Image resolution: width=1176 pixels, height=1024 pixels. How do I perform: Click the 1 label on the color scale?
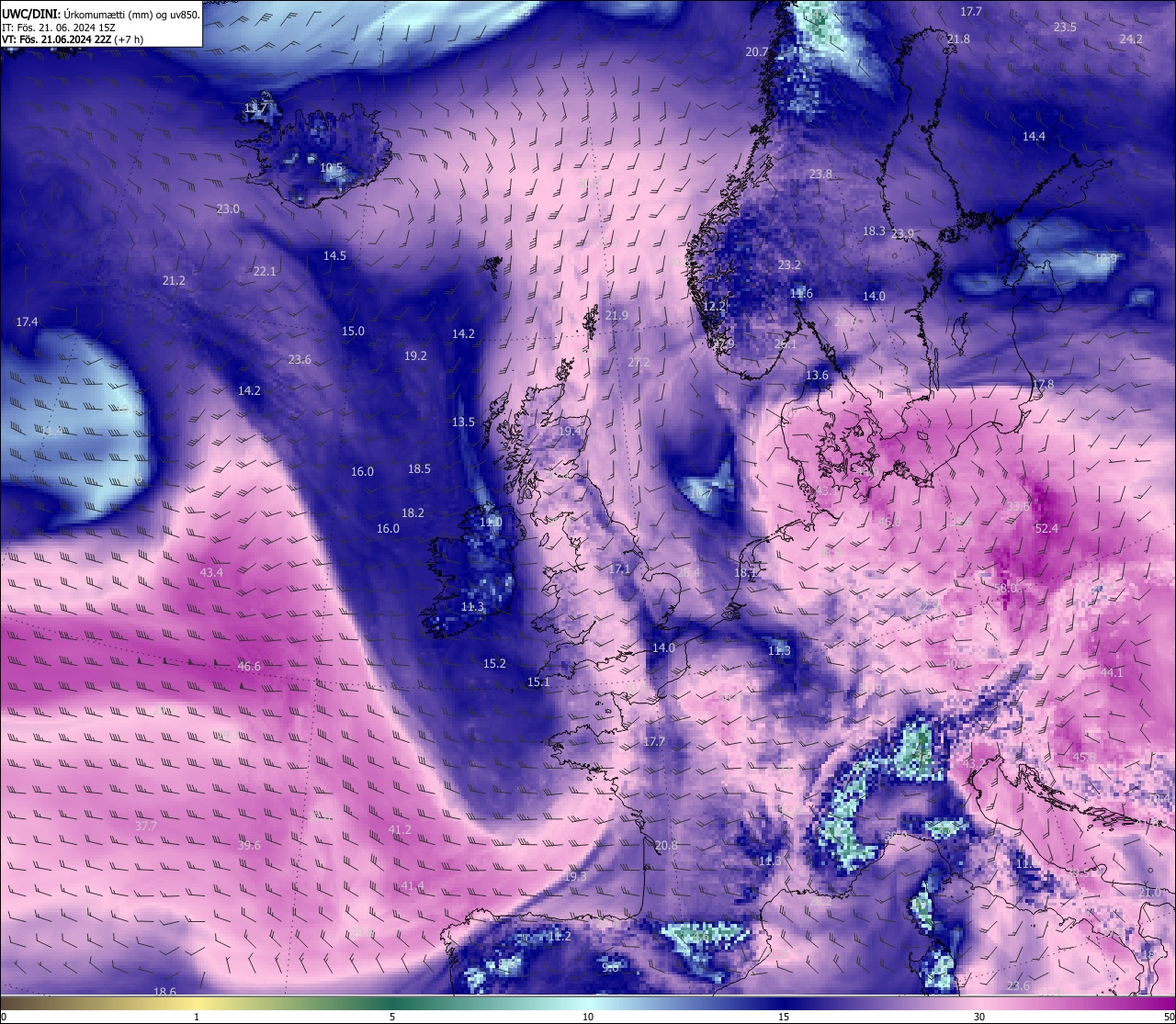(197, 1017)
